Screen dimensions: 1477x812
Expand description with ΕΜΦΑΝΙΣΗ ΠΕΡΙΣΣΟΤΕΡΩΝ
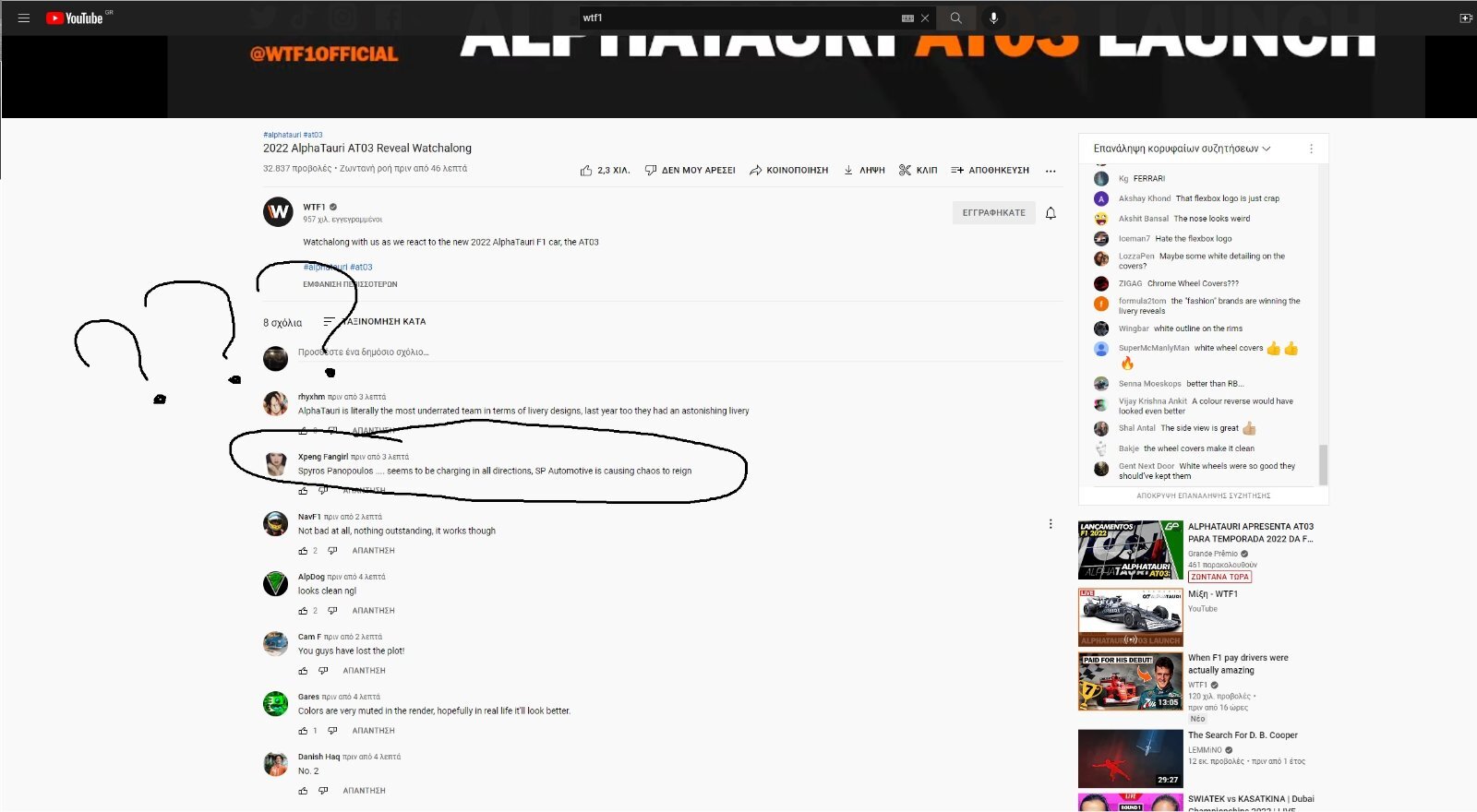(350, 284)
